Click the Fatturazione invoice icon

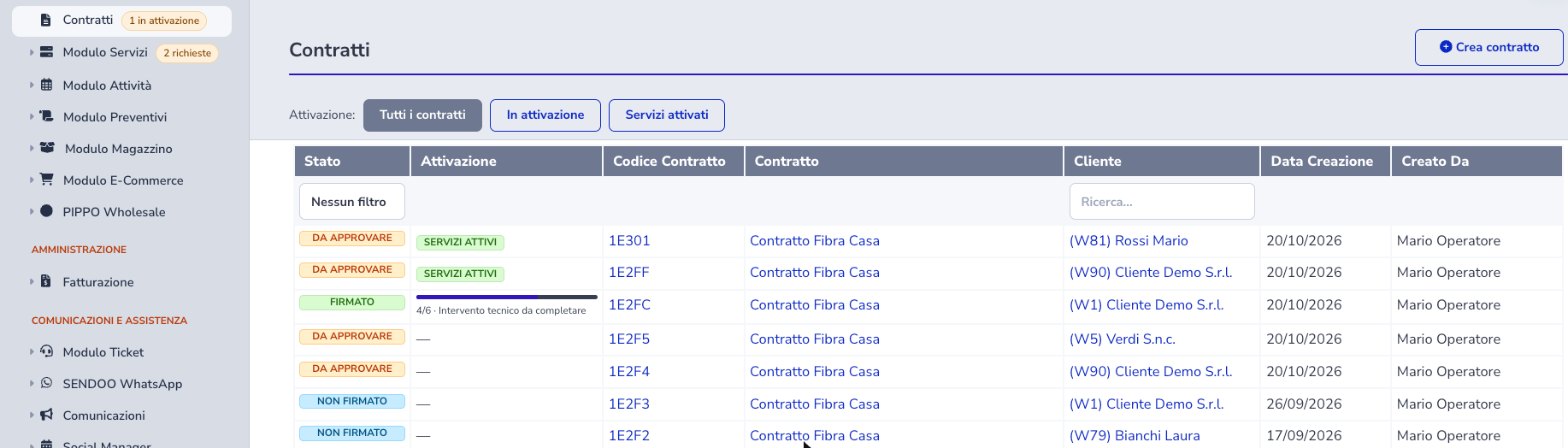point(46,282)
